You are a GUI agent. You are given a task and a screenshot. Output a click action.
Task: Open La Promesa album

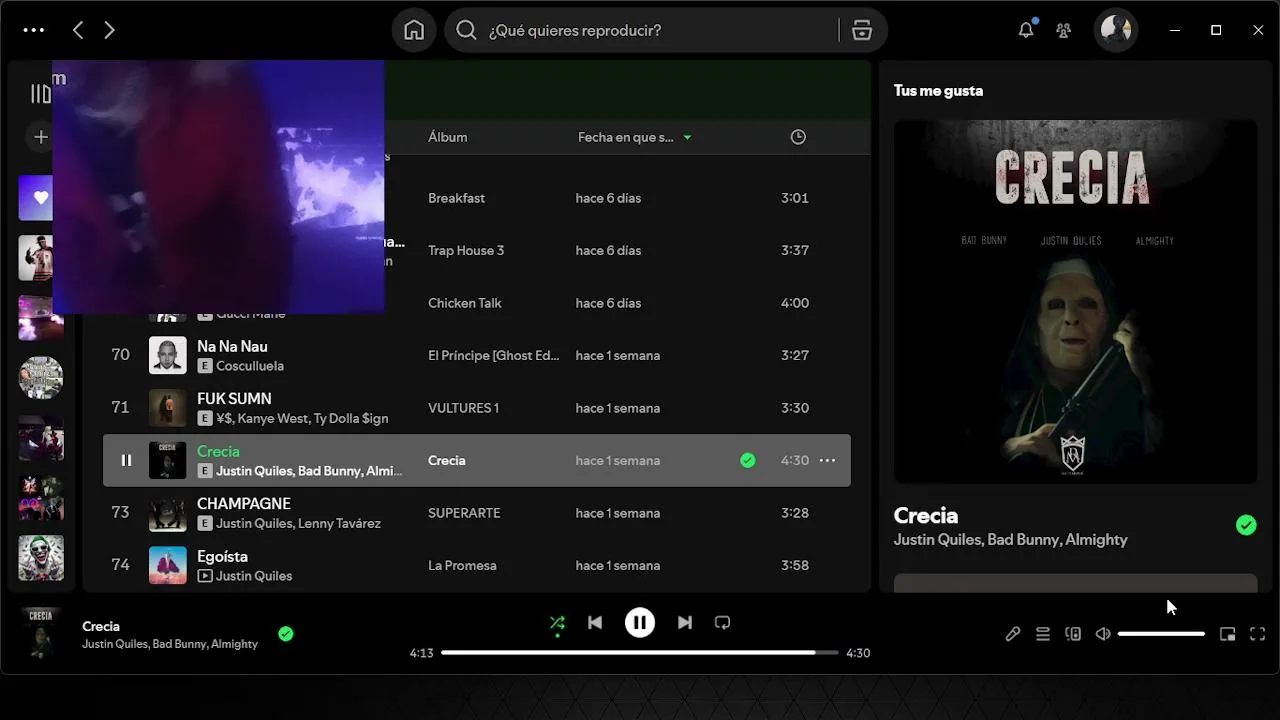coord(462,565)
